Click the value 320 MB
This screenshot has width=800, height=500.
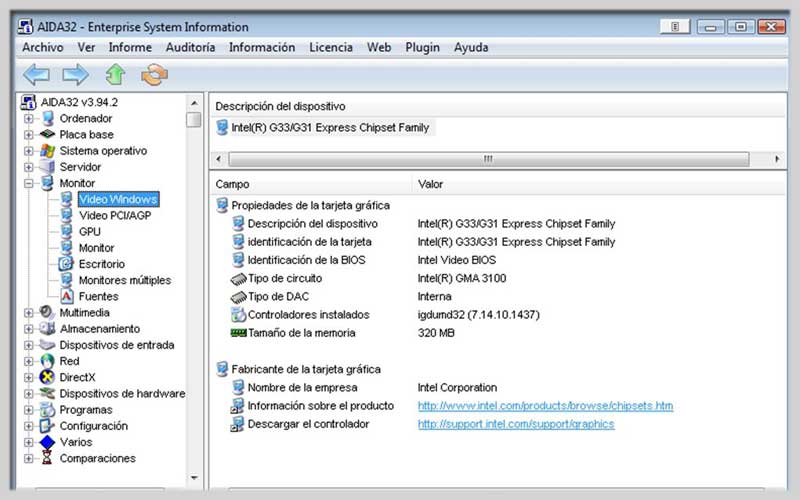(x=436, y=333)
